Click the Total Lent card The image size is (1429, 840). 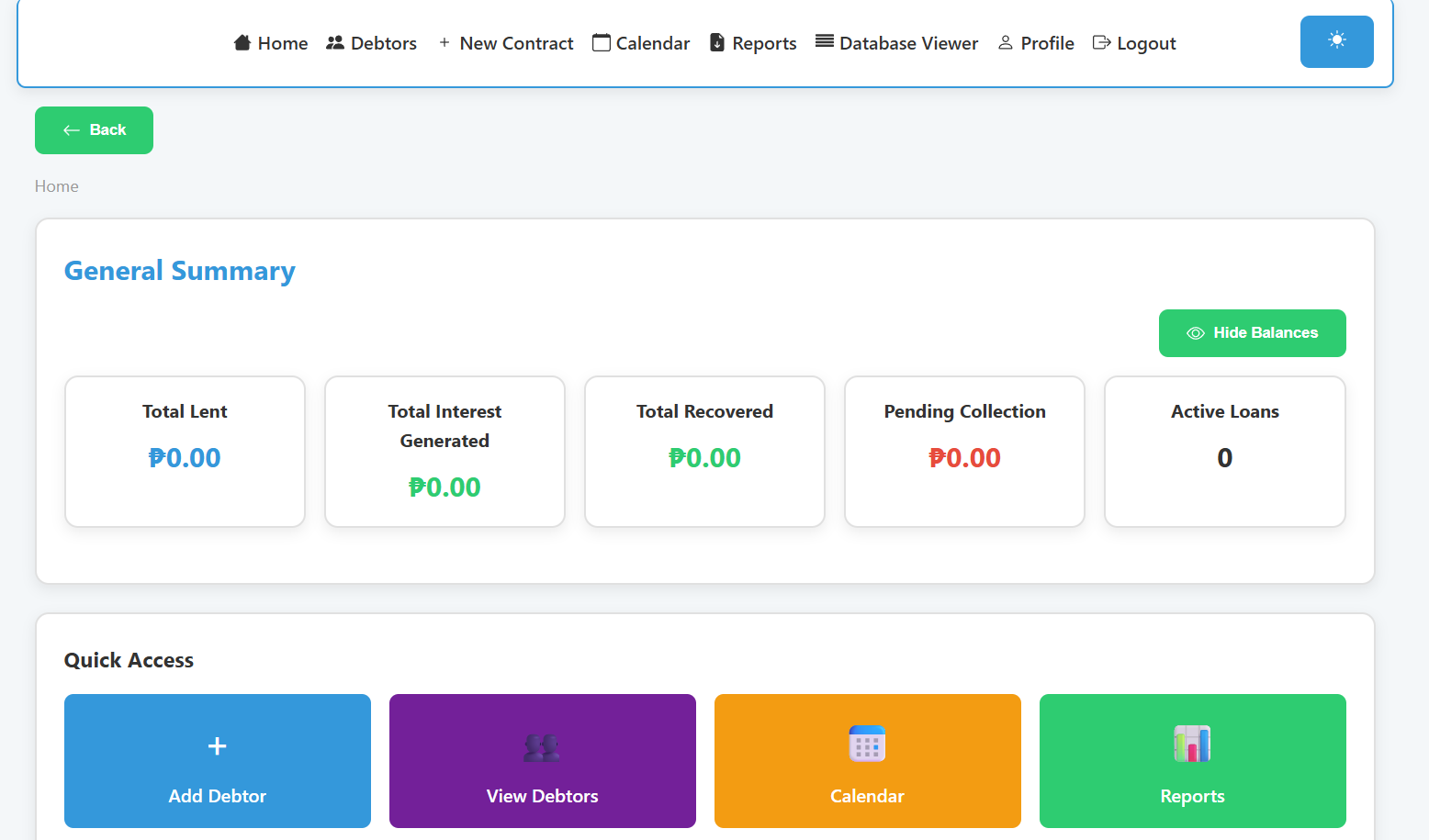tap(185, 452)
